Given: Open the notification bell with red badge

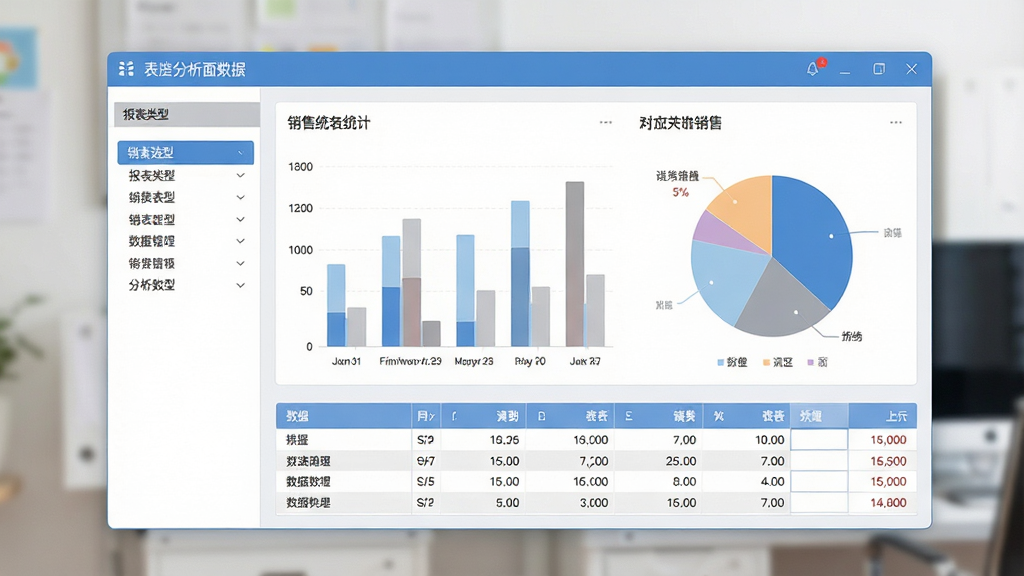Looking at the screenshot, I should 814,68.
